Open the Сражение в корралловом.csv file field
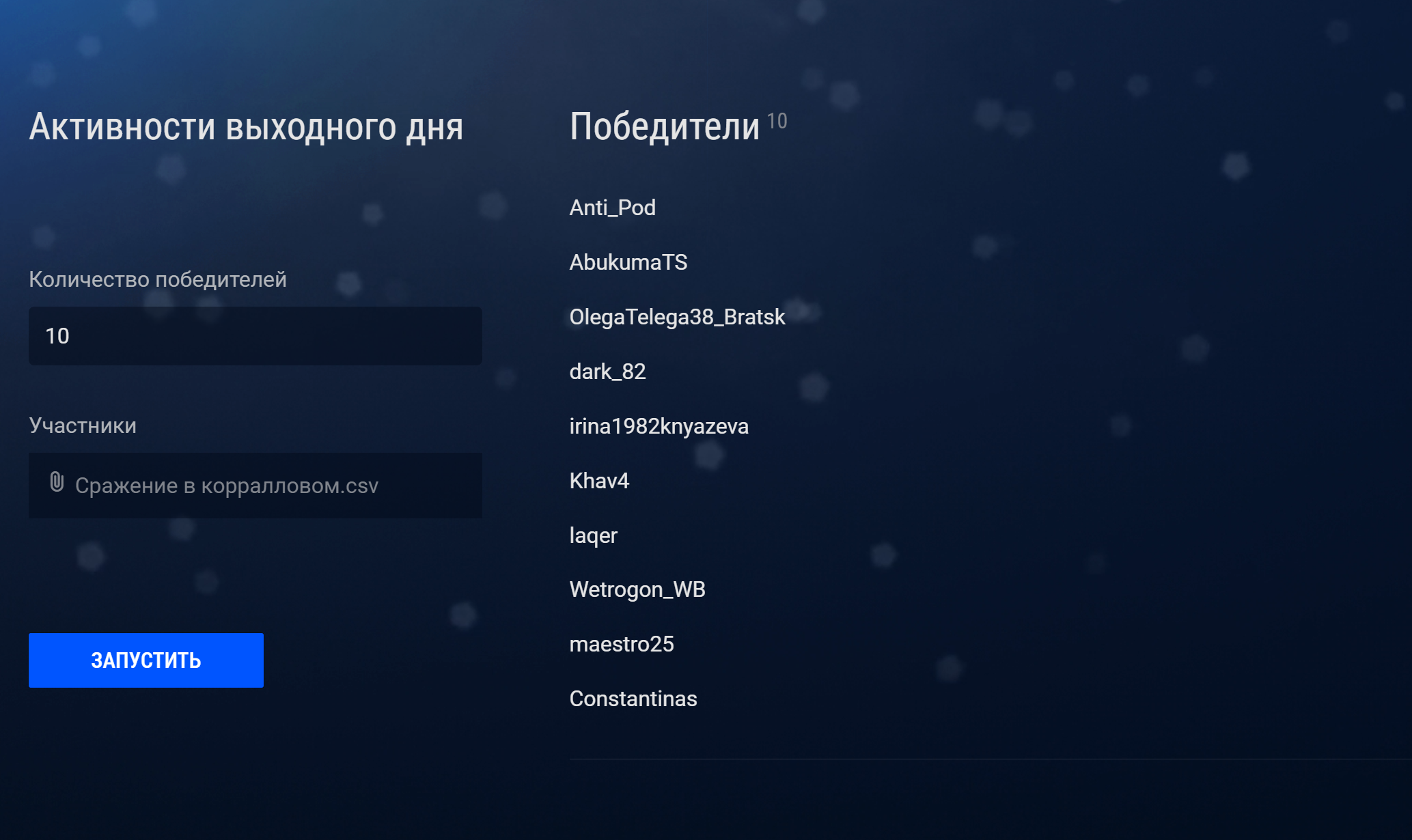 255,486
